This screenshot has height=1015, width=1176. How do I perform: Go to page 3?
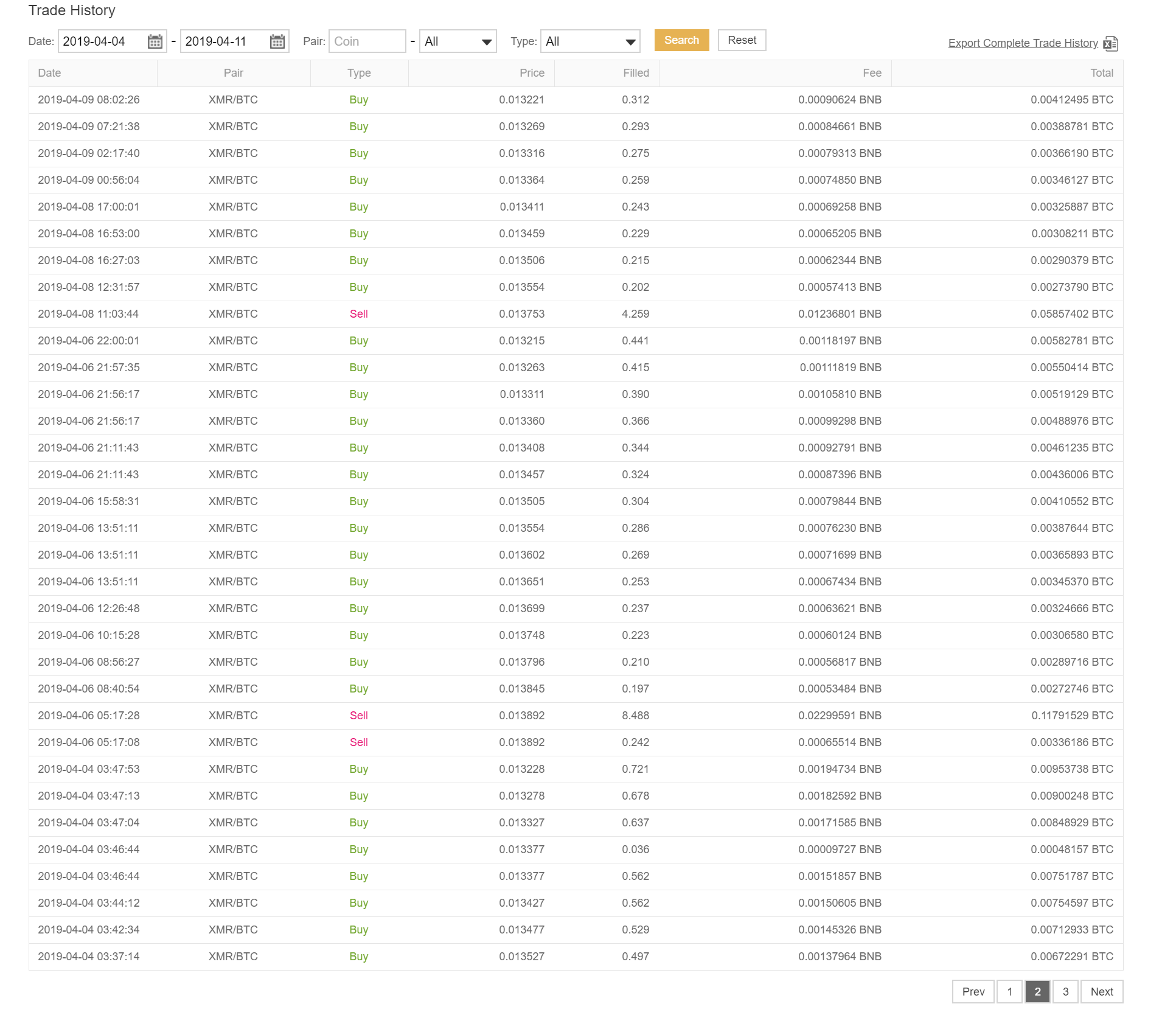pos(1065,991)
